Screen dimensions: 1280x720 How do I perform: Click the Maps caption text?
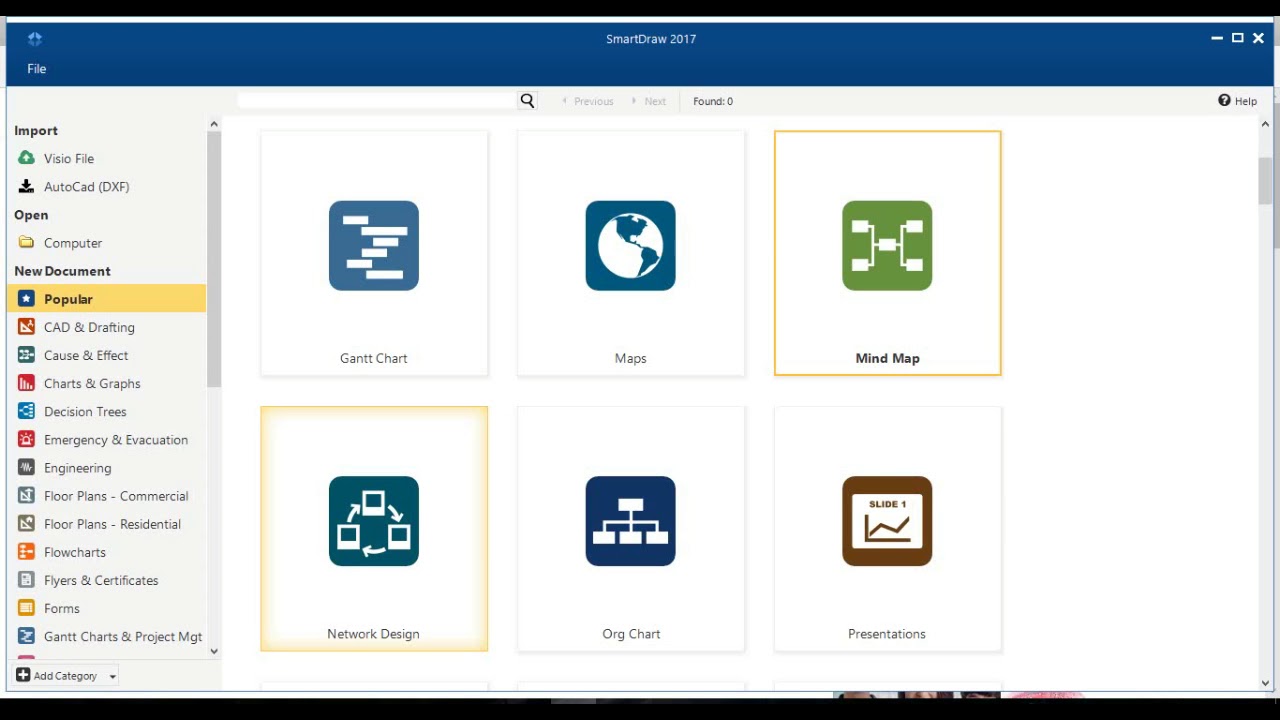tap(631, 358)
